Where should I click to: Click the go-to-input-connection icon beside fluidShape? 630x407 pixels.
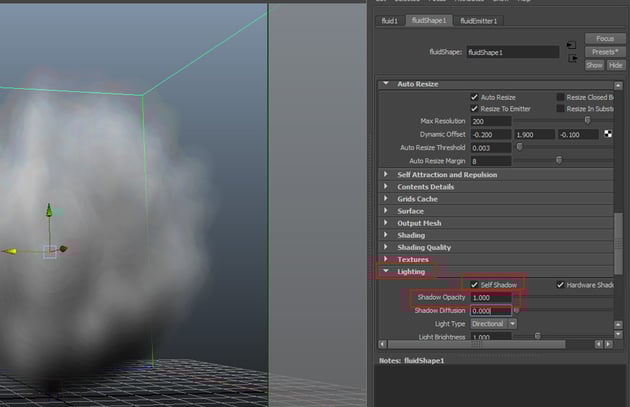(570, 45)
